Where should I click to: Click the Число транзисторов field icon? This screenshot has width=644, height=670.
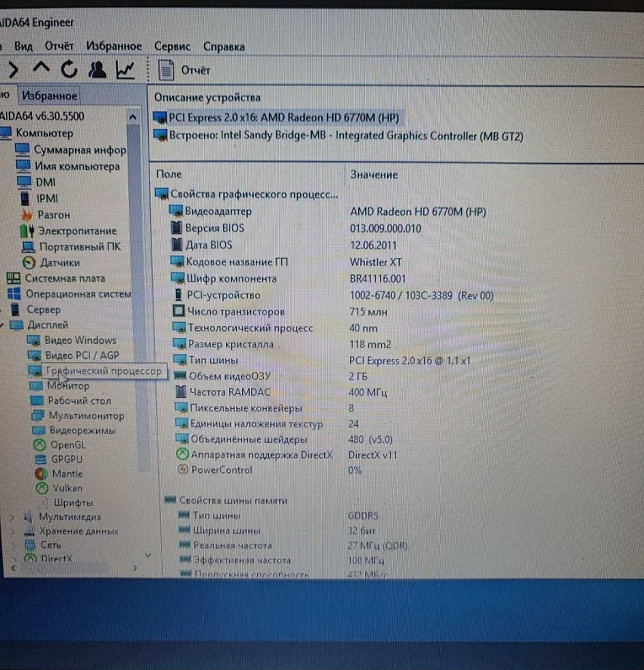click(x=179, y=311)
